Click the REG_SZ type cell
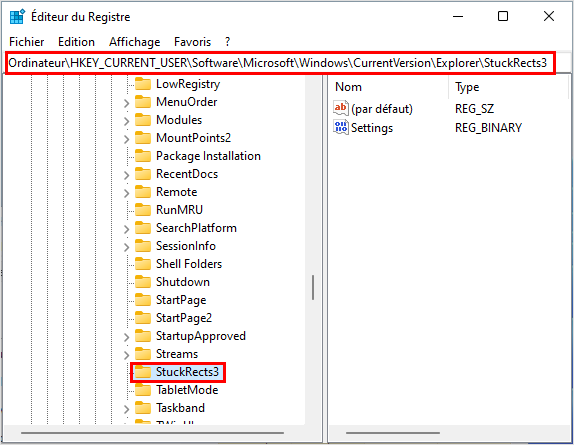This screenshot has height=445, width=574. click(474, 109)
